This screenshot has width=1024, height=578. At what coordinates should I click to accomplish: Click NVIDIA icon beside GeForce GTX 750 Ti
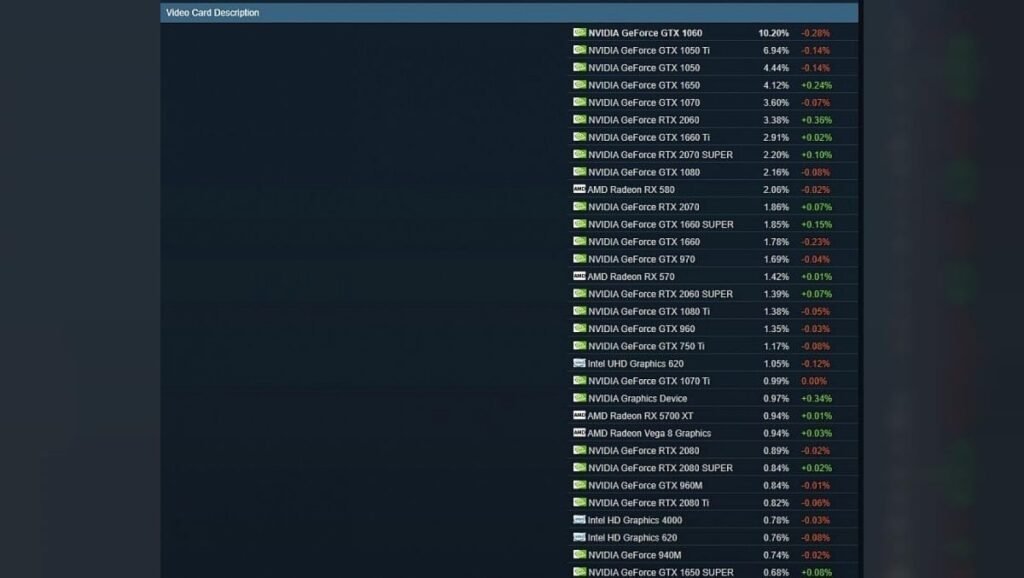tap(579, 345)
